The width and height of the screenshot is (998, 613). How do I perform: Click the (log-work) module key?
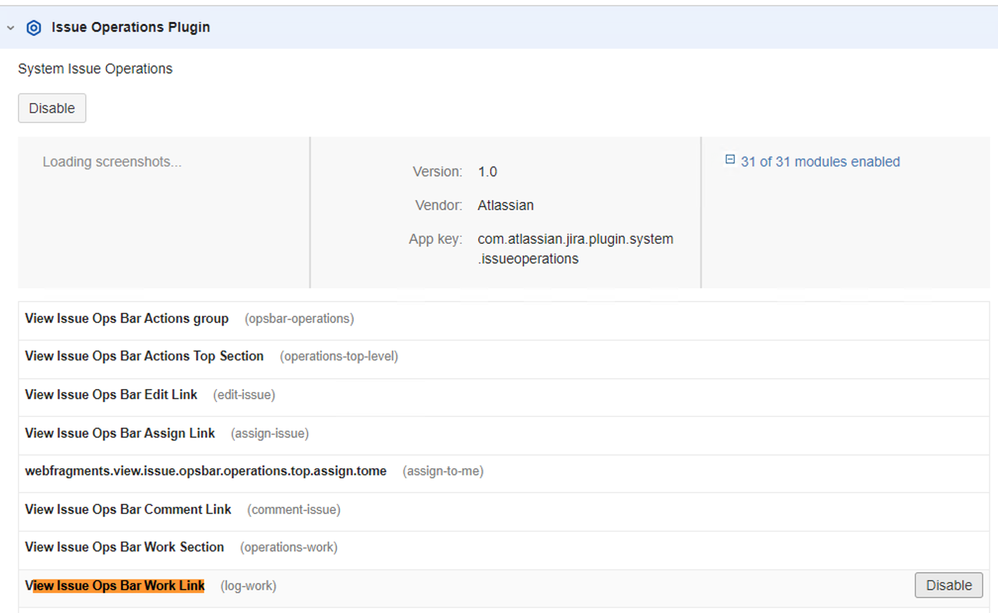point(248,586)
